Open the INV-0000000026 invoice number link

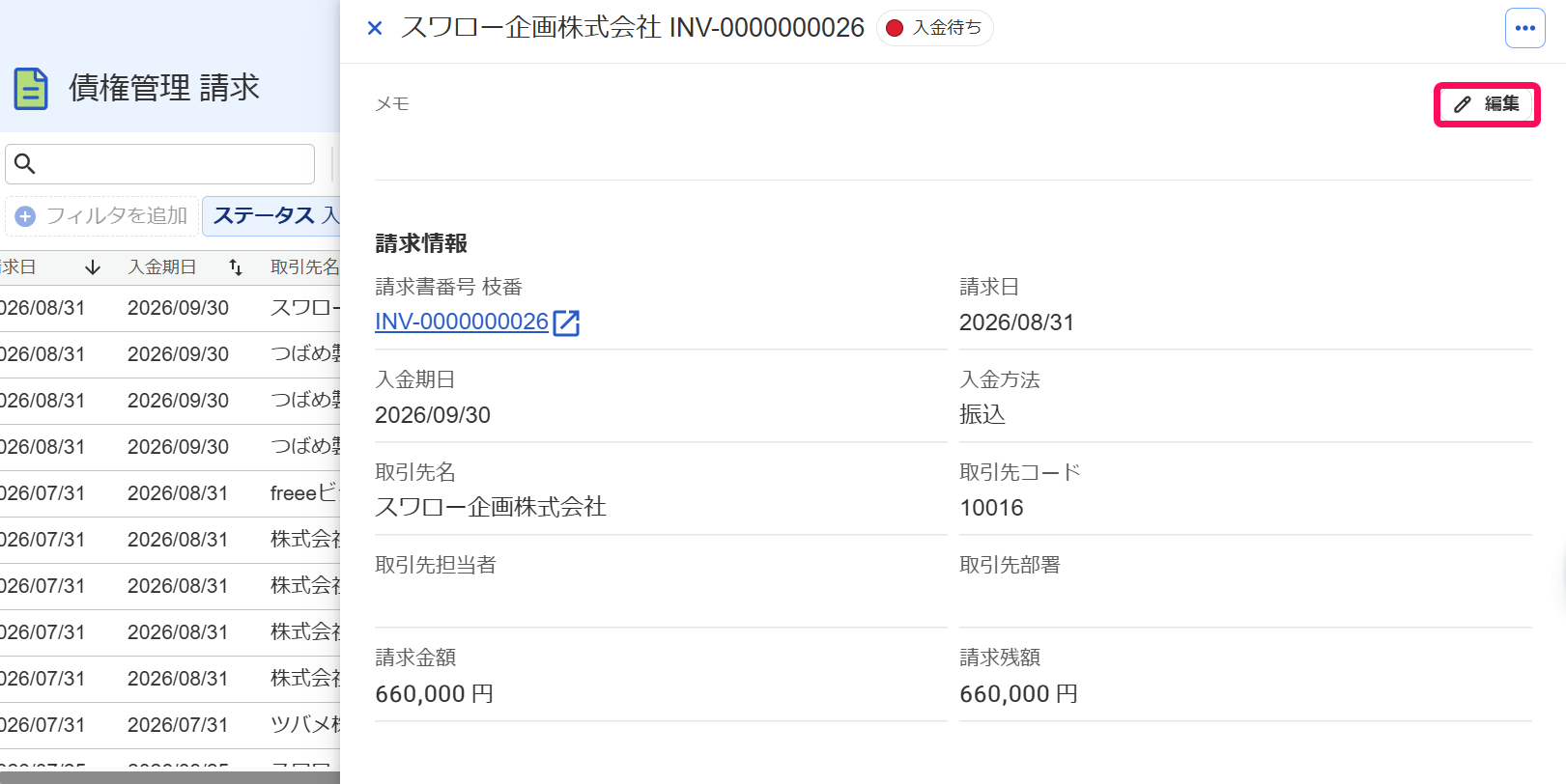pos(462,322)
